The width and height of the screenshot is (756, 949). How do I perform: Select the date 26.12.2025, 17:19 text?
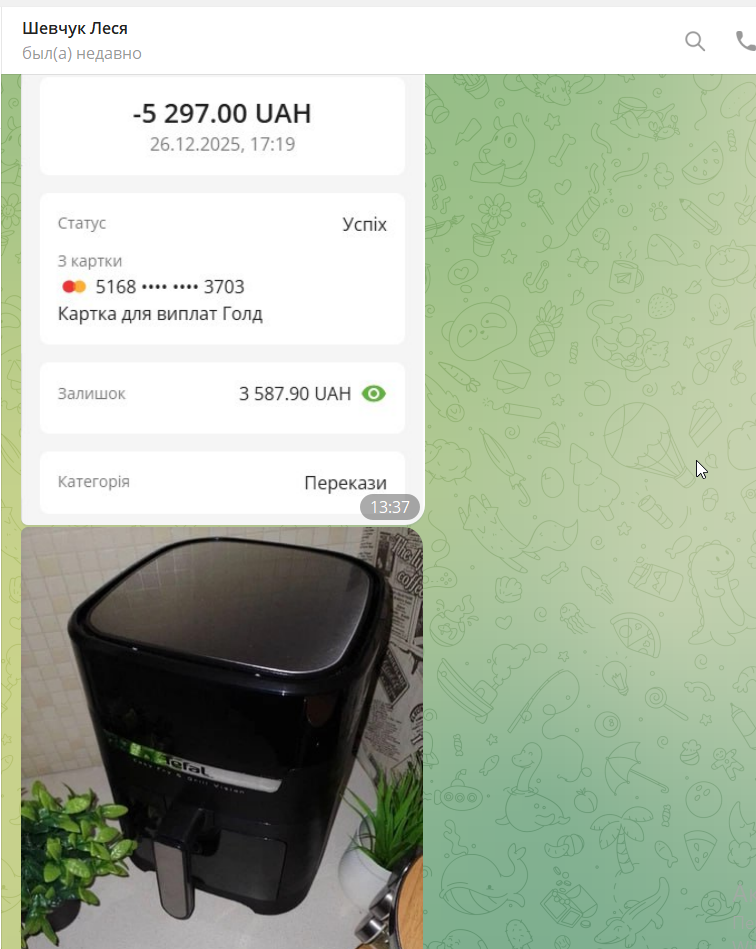pos(222,144)
